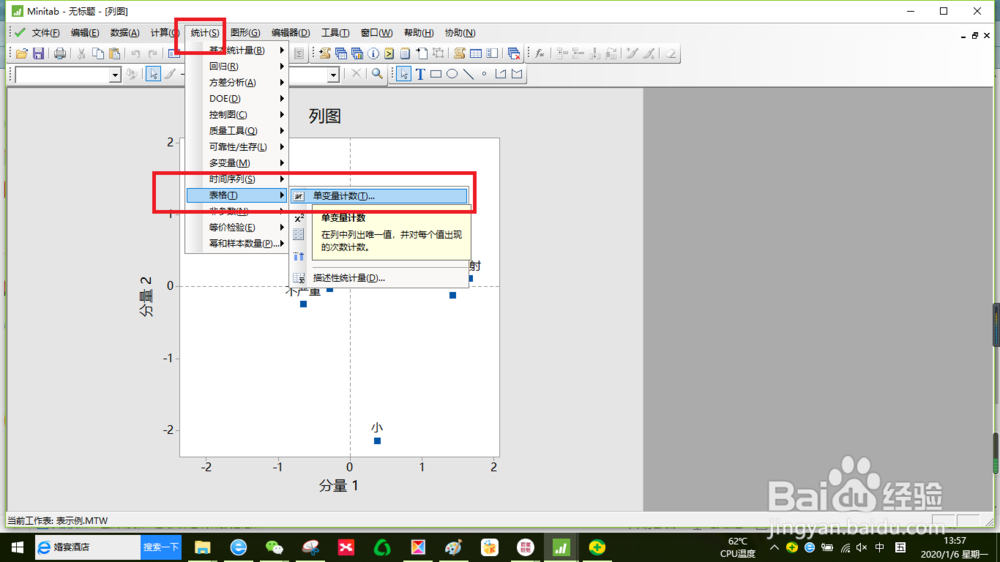
Task: Click the Print icon
Action: [59, 54]
